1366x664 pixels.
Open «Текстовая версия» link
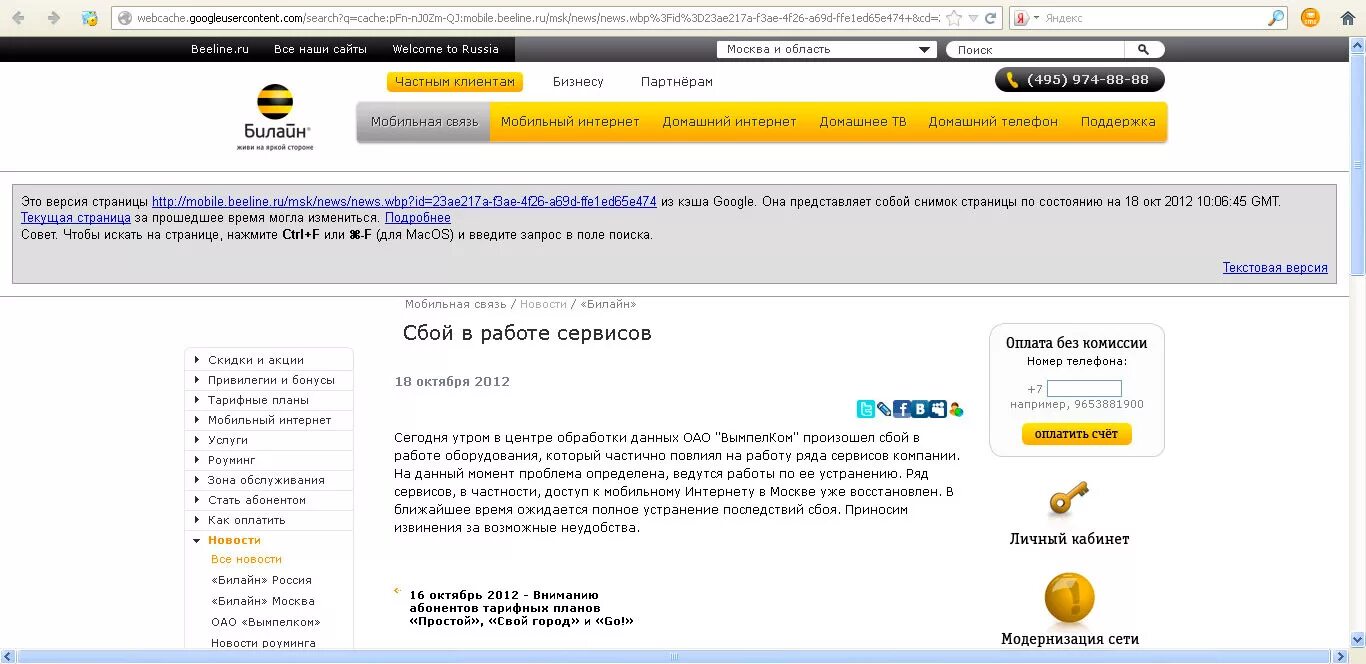pyautogui.click(x=1275, y=268)
